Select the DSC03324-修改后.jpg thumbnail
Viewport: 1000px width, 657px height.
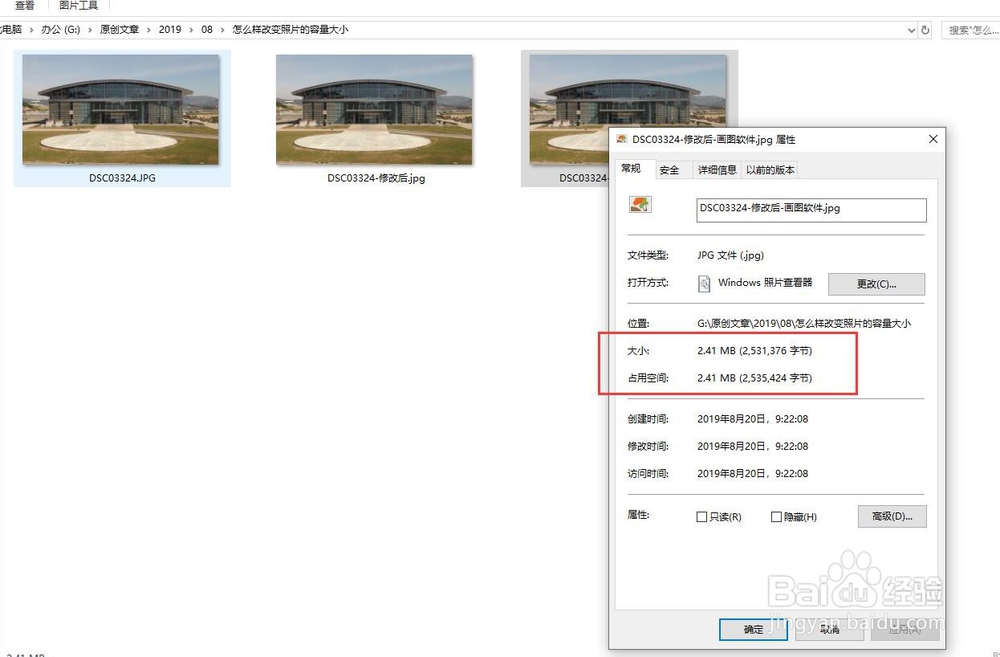(374, 110)
